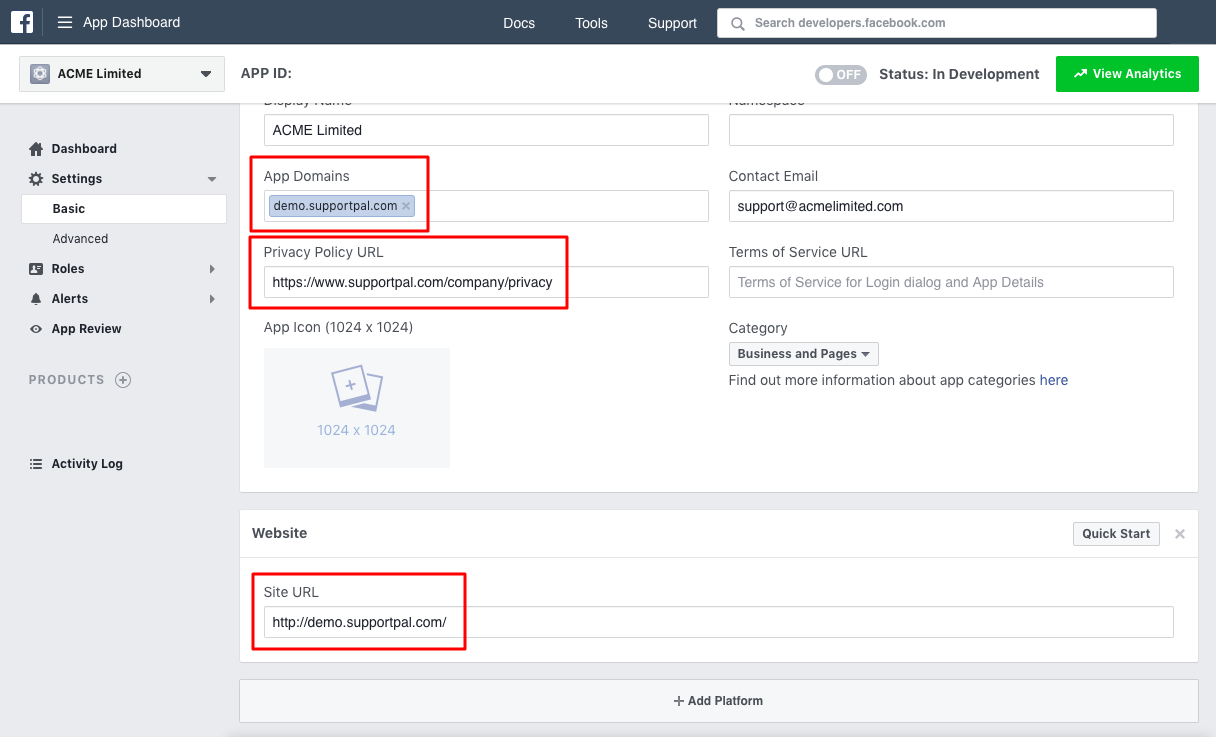Viewport: 1216px width, 737px height.
Task: Click App Dashboard title text
Action: pos(132,22)
